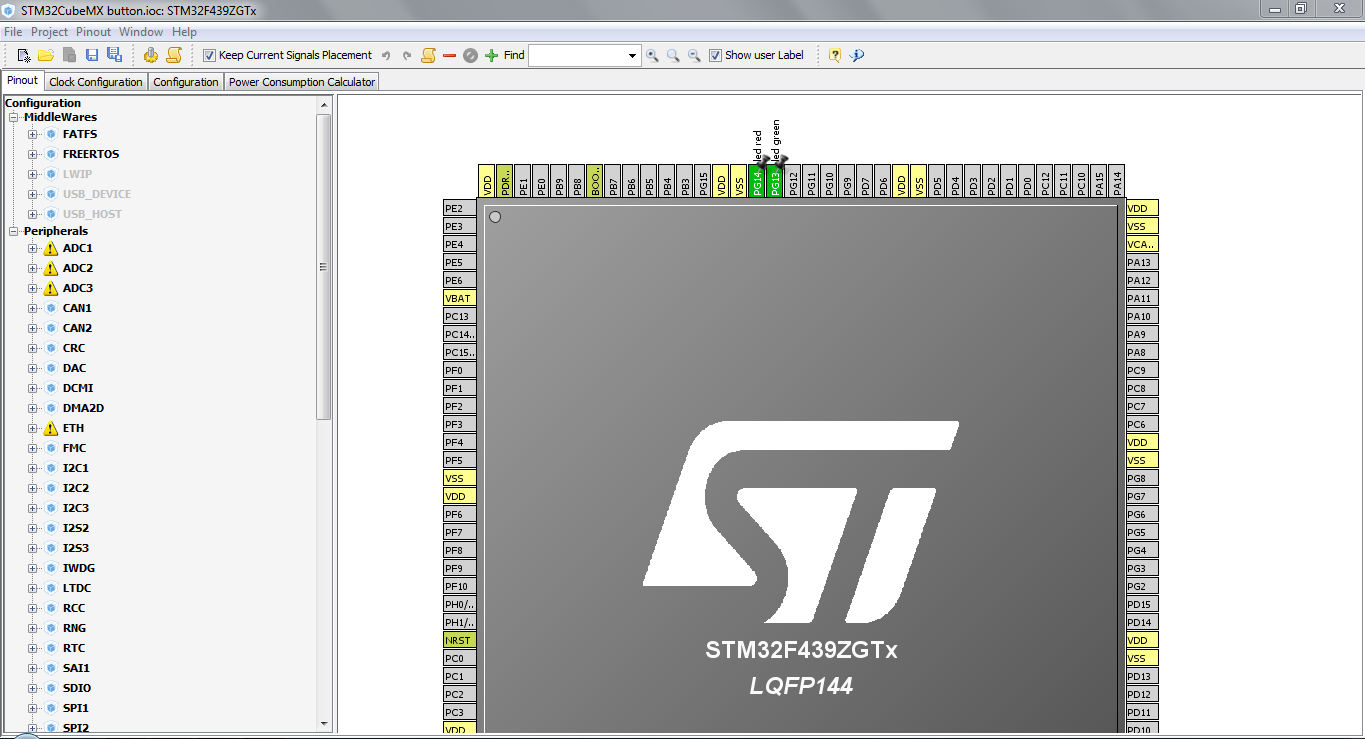Click the cube icon next to FREERTOS
The width and height of the screenshot is (1365, 739).
[51, 154]
